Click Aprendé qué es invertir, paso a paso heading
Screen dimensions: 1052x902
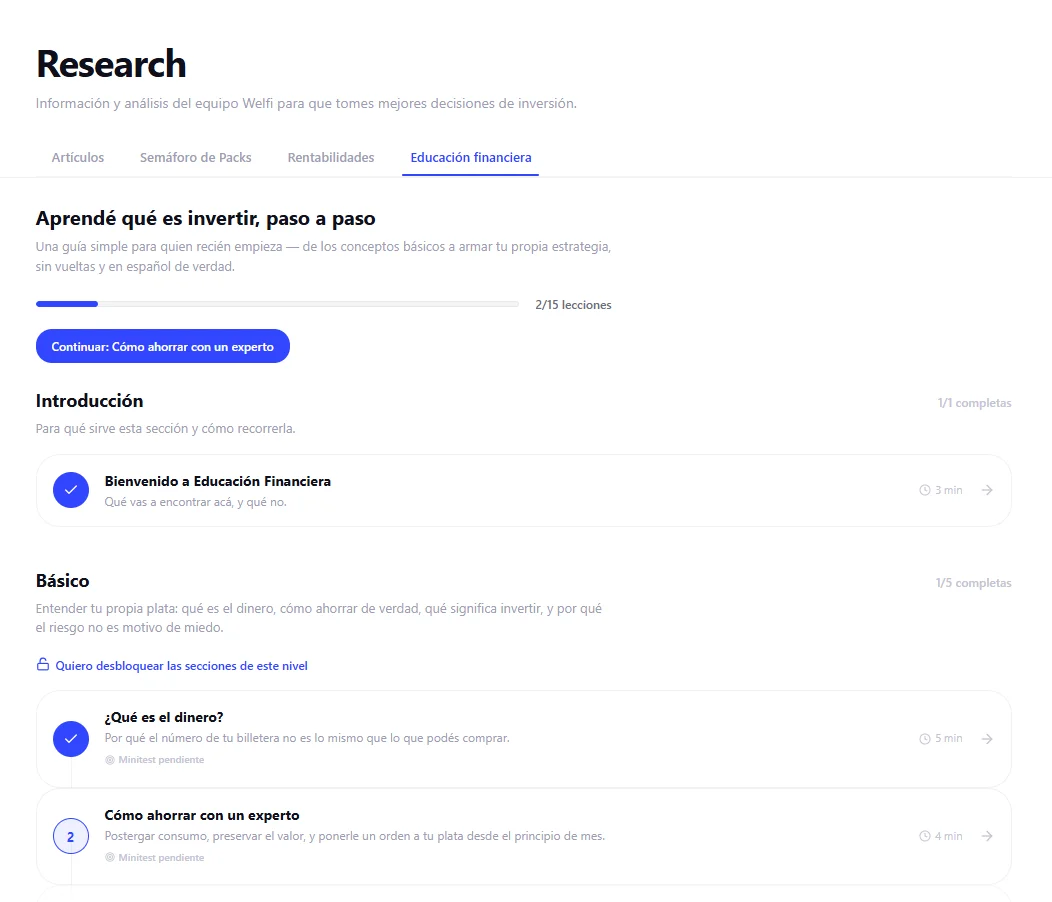coord(205,219)
